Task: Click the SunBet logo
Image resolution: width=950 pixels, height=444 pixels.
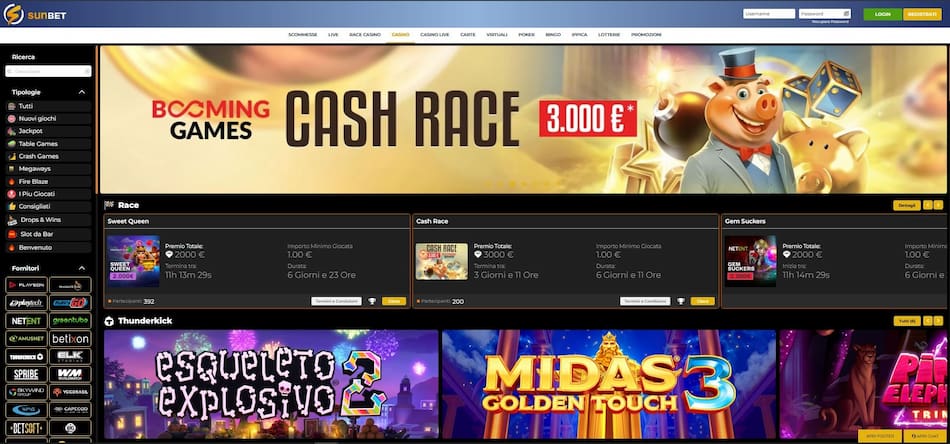Action: point(35,15)
